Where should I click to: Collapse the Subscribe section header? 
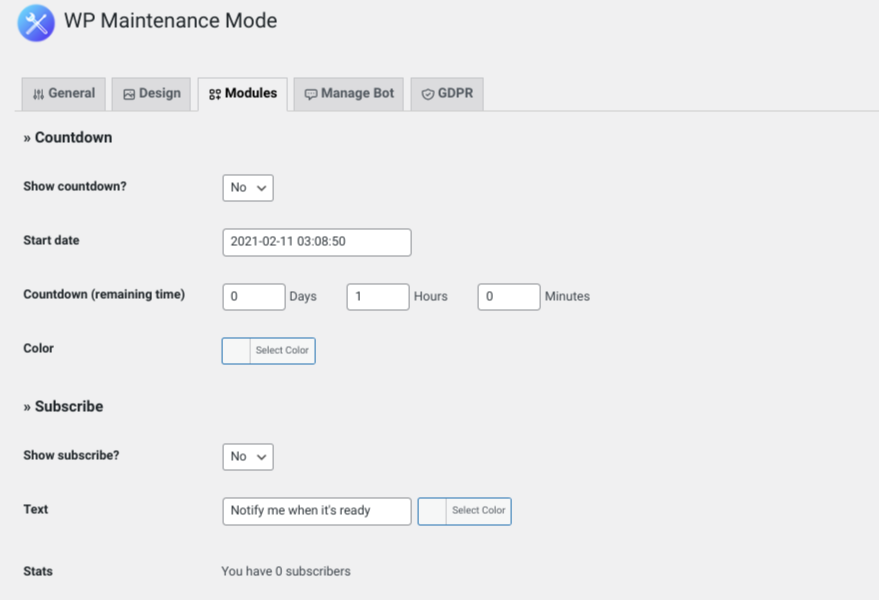[x=62, y=406]
